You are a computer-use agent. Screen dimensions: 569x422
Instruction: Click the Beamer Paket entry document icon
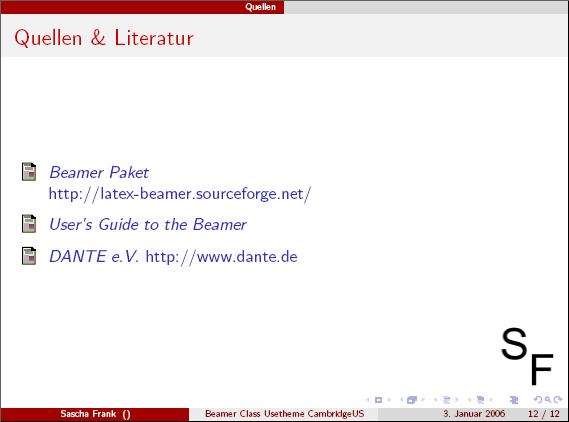point(29,172)
